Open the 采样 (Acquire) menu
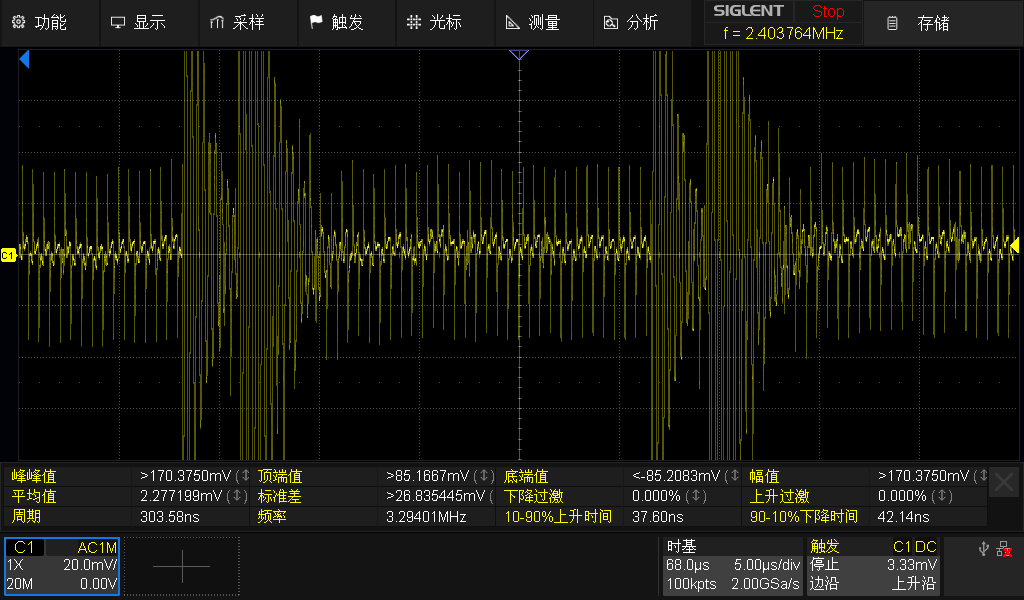This screenshot has width=1024, height=600. 237,23
